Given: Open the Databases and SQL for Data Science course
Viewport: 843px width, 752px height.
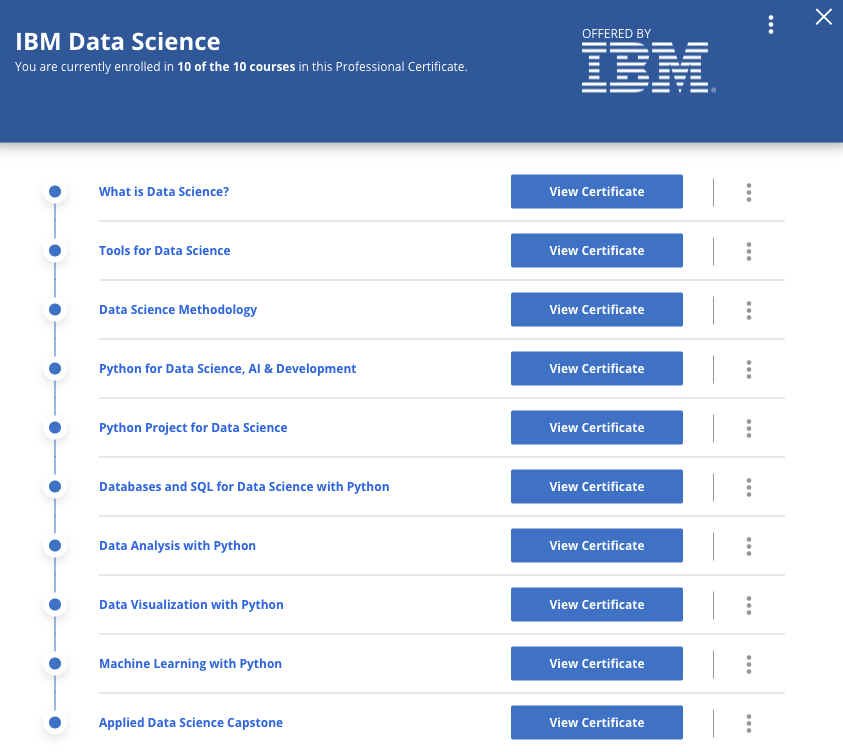Looking at the screenshot, I should (244, 486).
